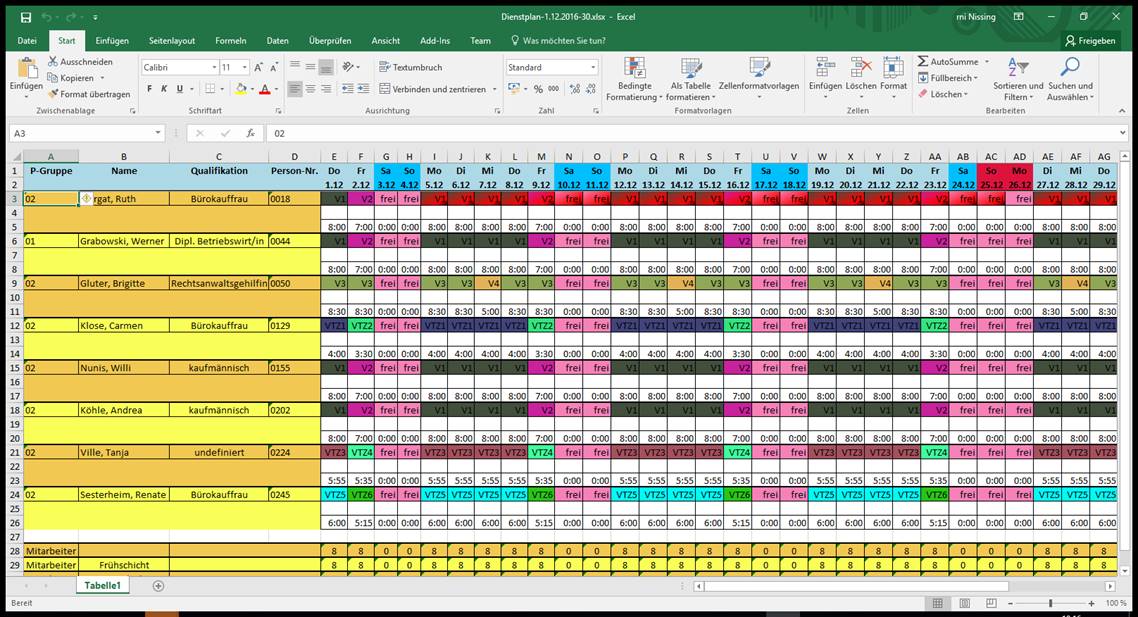Click the Freigeben share button
Image resolution: width=1138 pixels, height=617 pixels.
point(1090,41)
